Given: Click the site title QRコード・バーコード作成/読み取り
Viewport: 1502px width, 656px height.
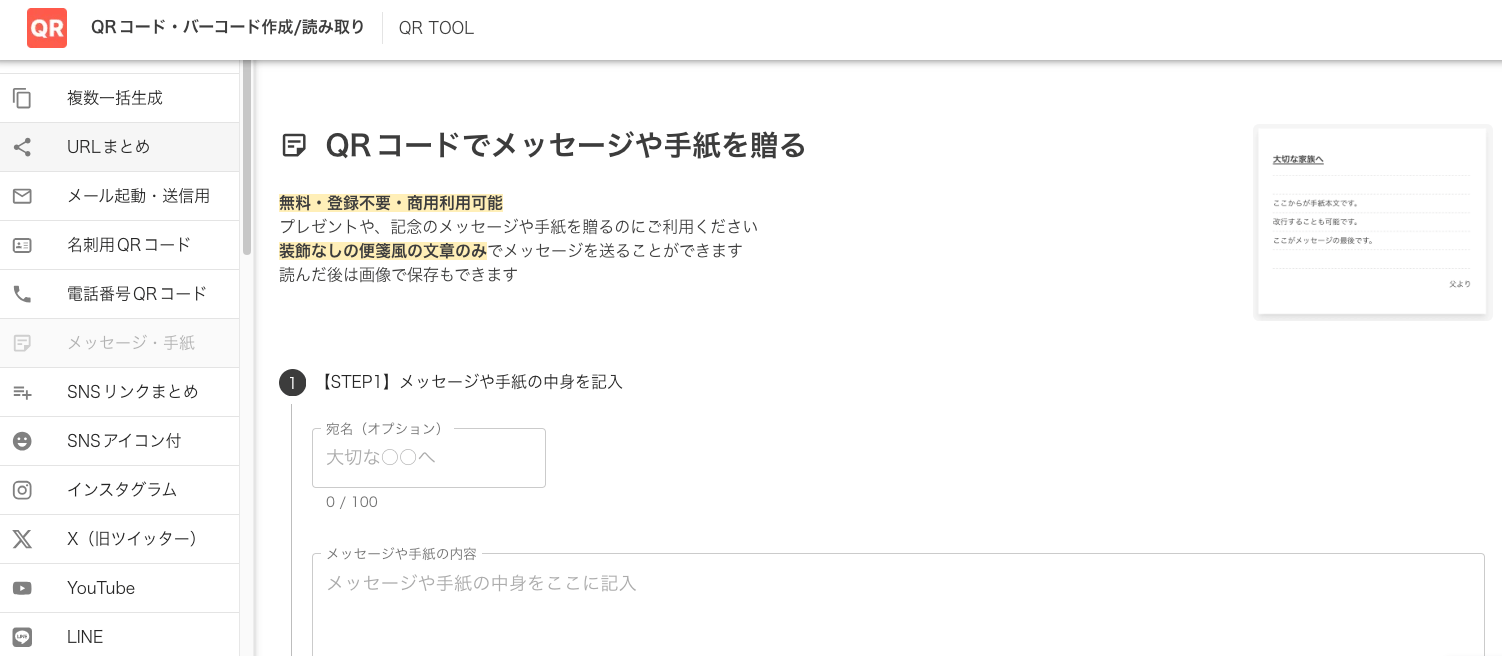Looking at the screenshot, I should (228, 28).
